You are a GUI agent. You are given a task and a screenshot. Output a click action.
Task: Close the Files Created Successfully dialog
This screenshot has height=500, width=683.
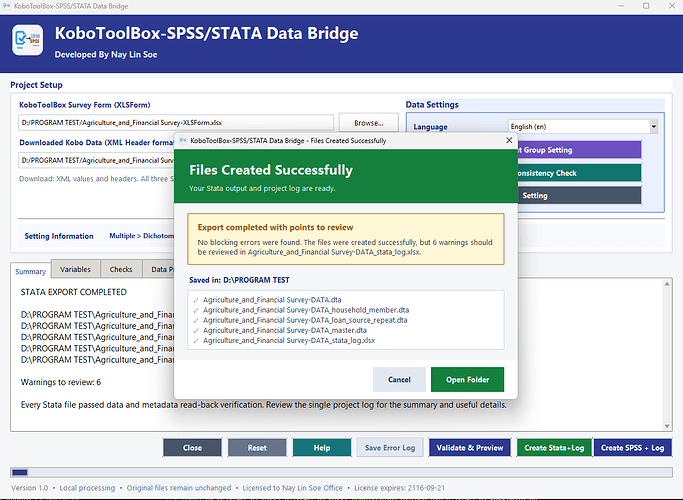(x=509, y=140)
